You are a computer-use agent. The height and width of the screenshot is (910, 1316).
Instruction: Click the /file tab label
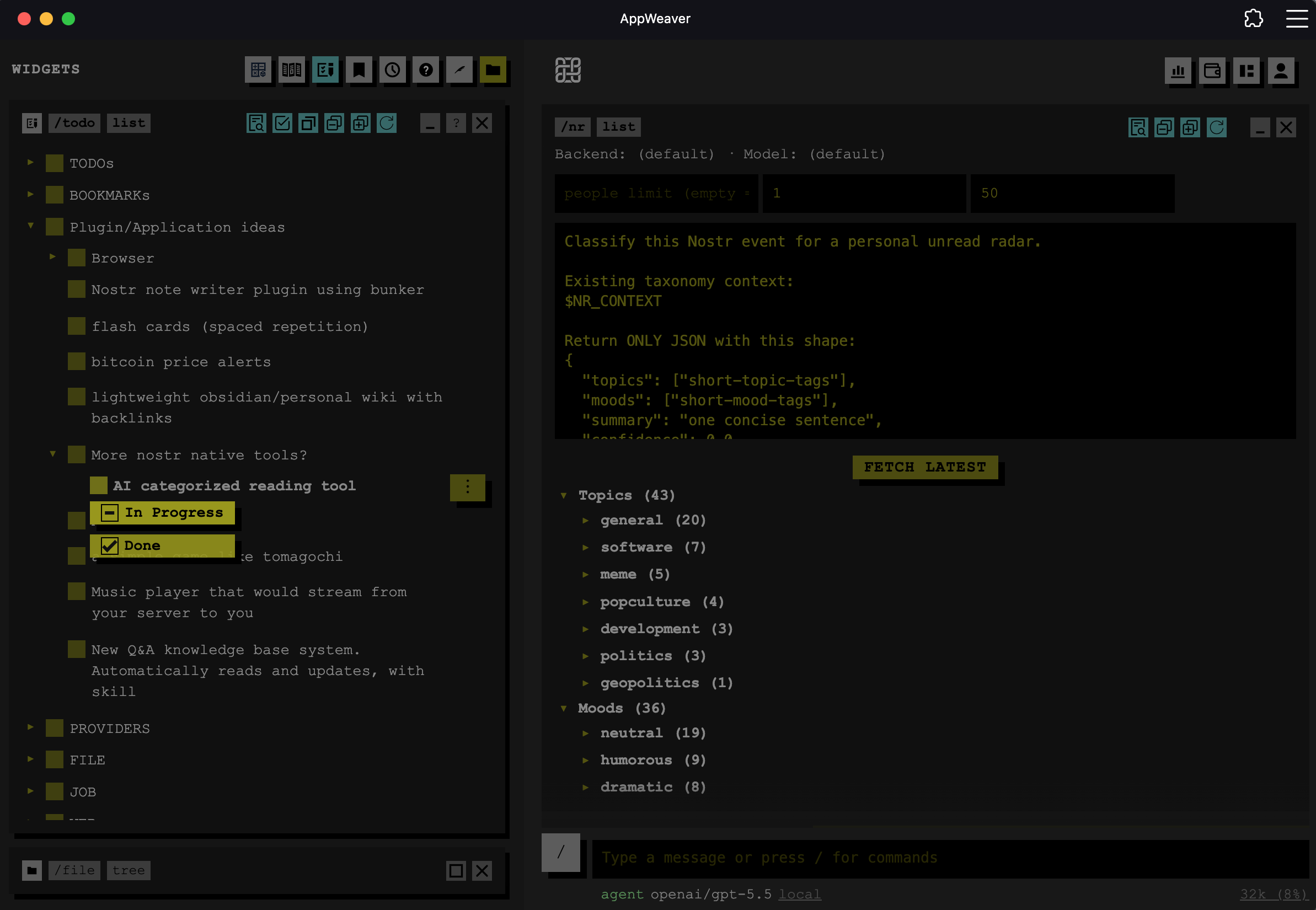(x=74, y=871)
